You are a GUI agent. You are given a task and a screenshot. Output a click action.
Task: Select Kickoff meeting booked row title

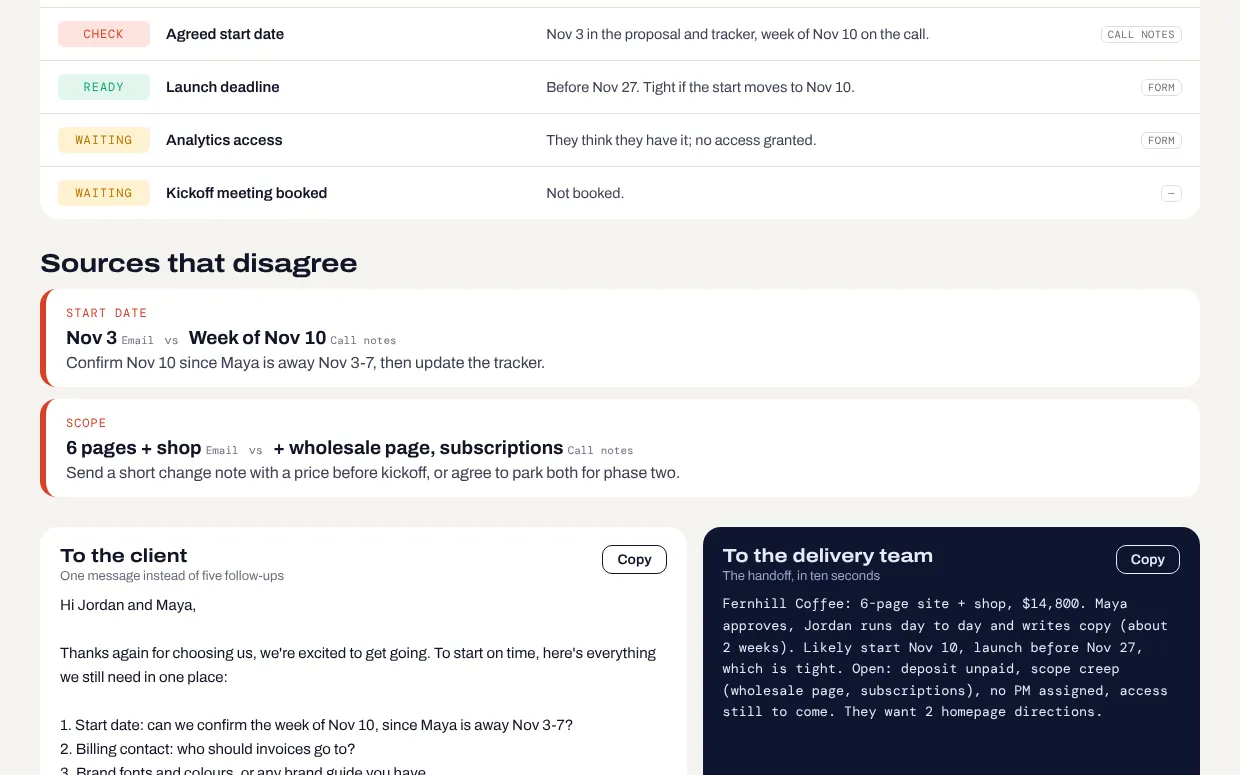[x=246, y=193]
